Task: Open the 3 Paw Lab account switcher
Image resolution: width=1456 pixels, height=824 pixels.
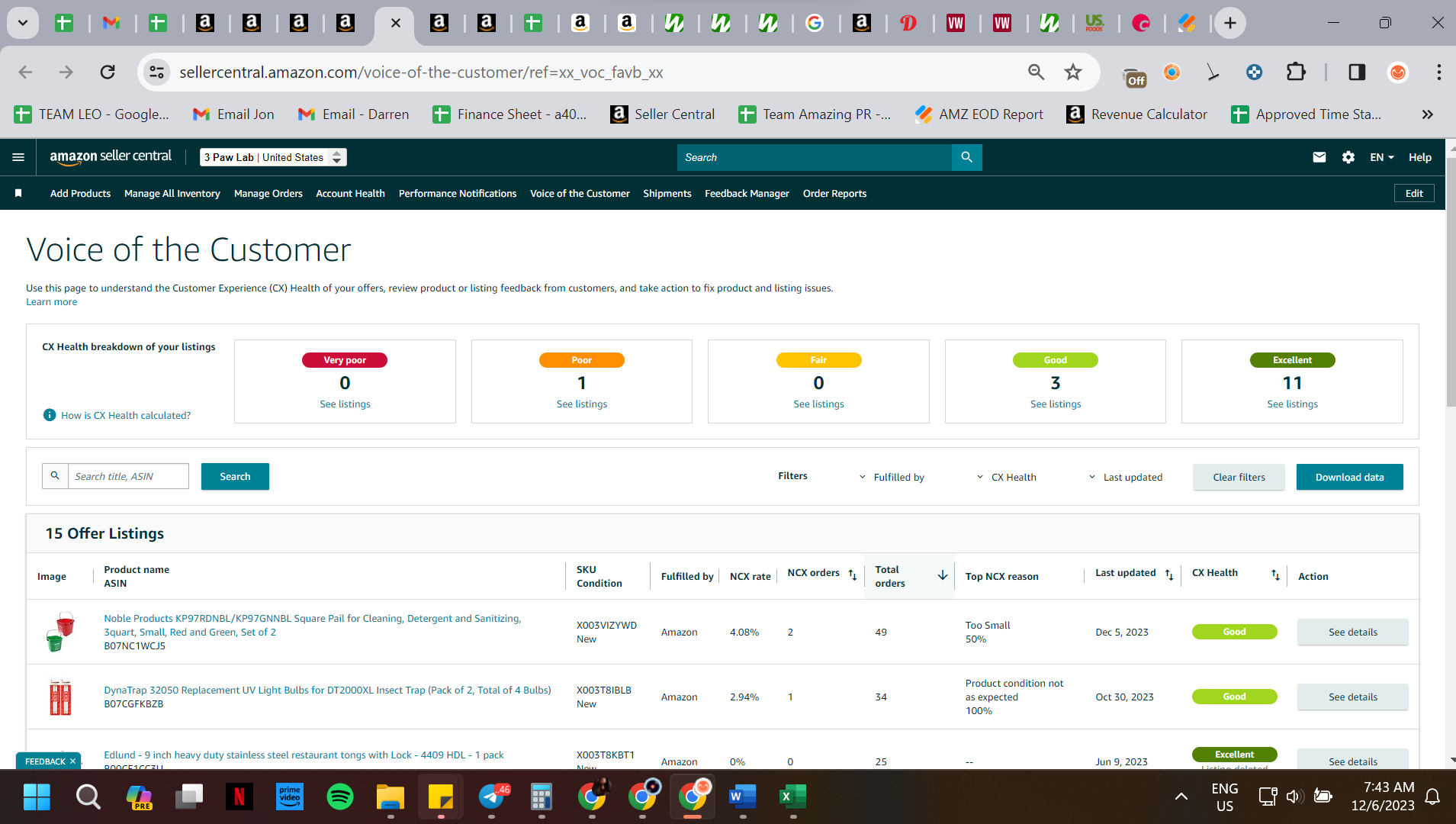Action: [x=273, y=157]
